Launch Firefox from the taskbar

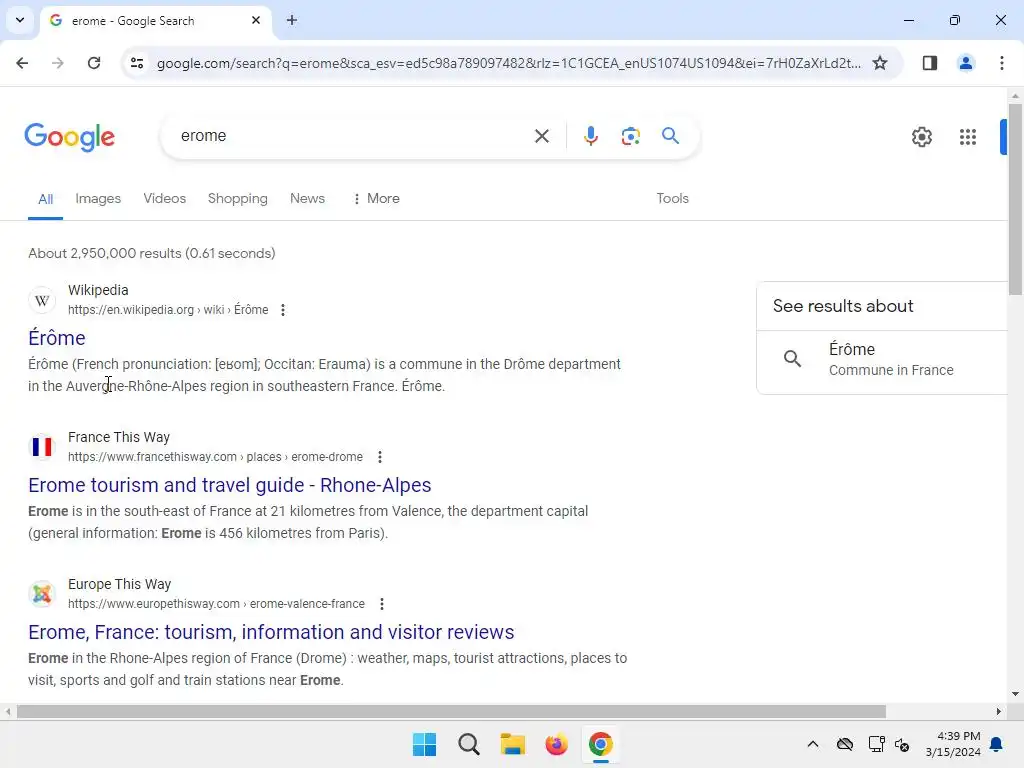[556, 744]
